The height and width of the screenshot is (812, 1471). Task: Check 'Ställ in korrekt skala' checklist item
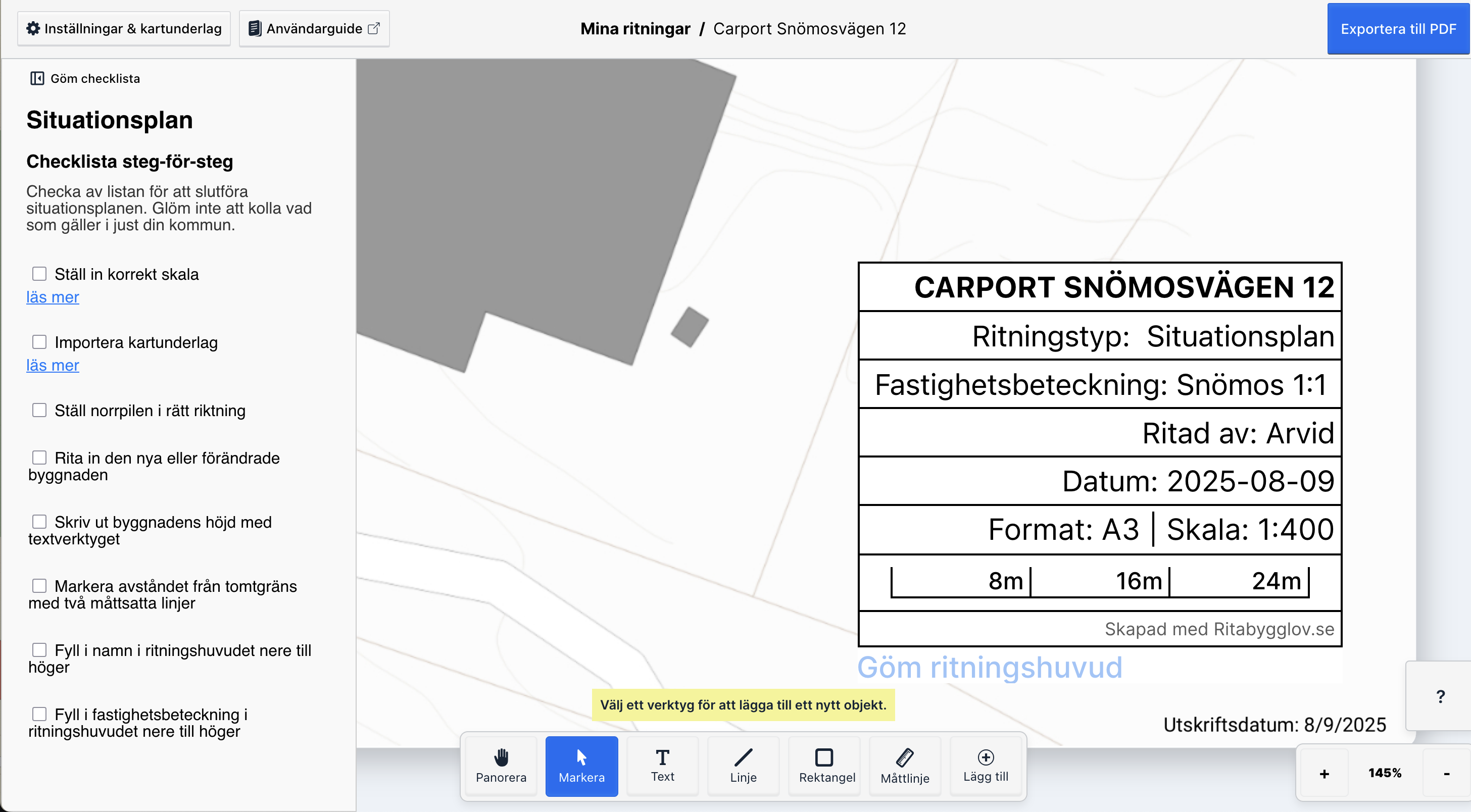pyautogui.click(x=39, y=274)
